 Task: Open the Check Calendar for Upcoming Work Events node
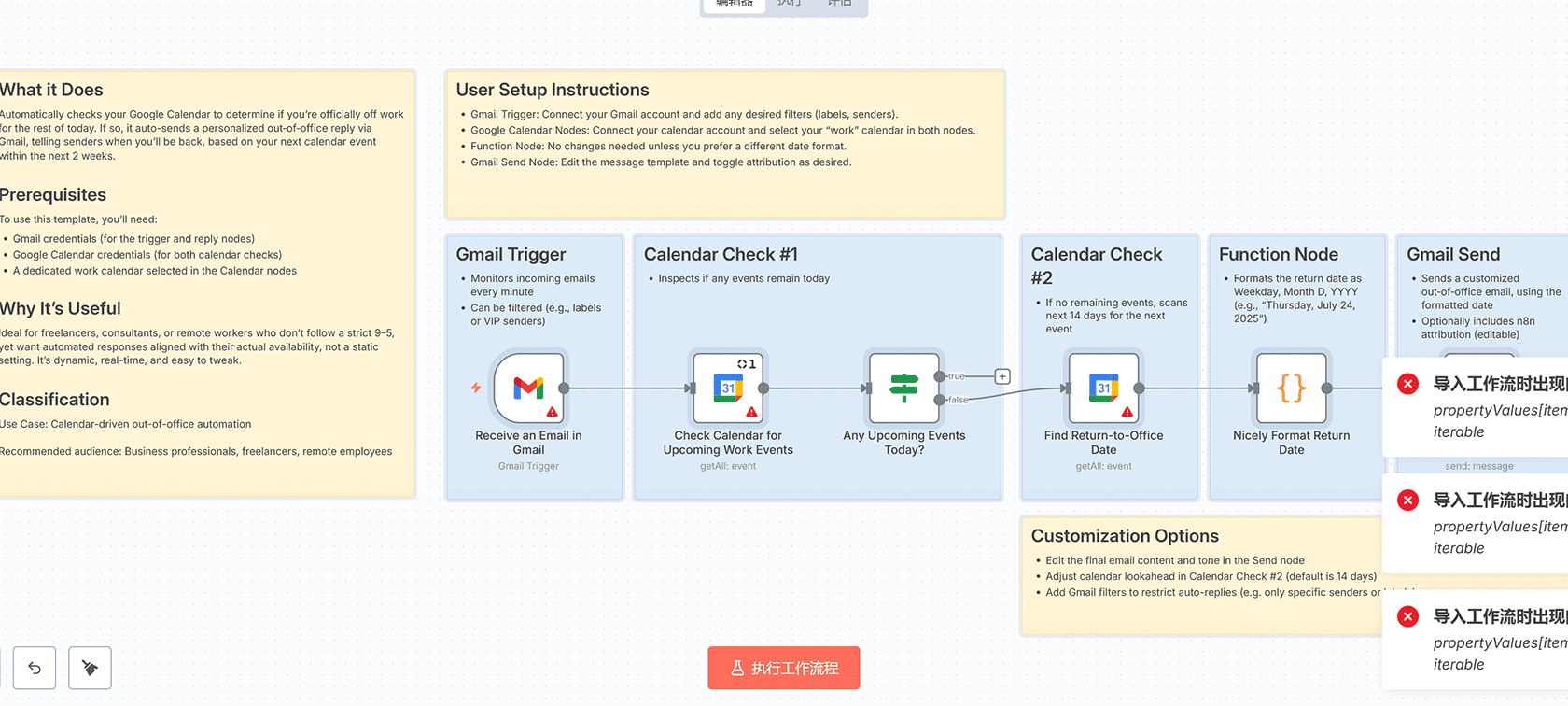tap(728, 388)
